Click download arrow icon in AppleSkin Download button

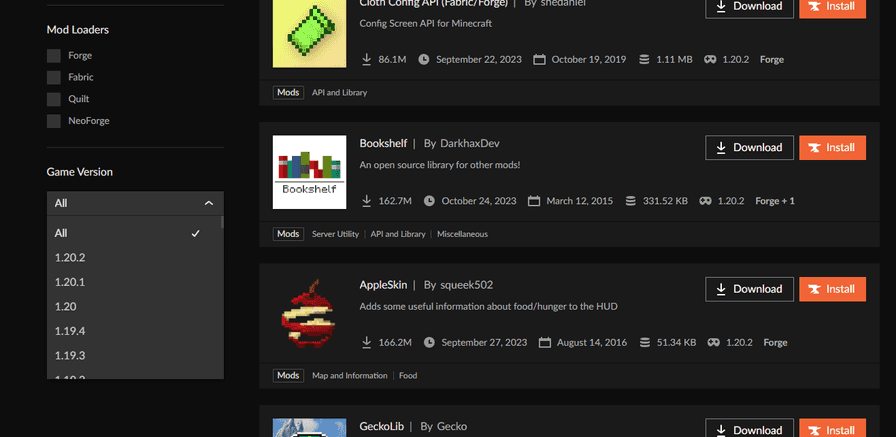click(720, 289)
